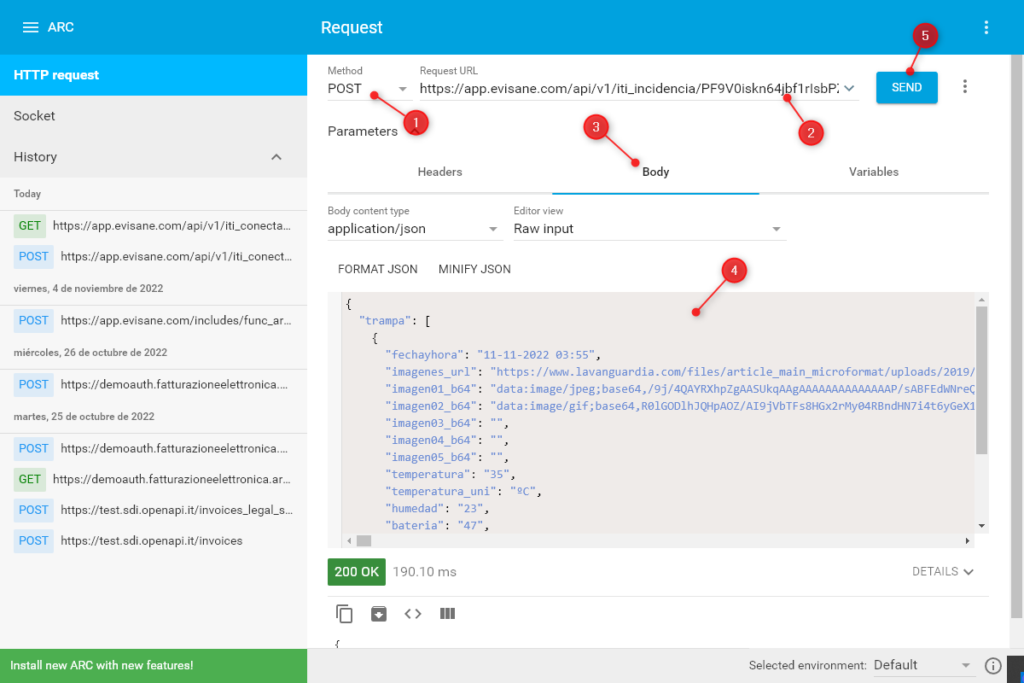Screen dimensions: 1024x683
Task: Collapse the History section
Action: point(277,157)
